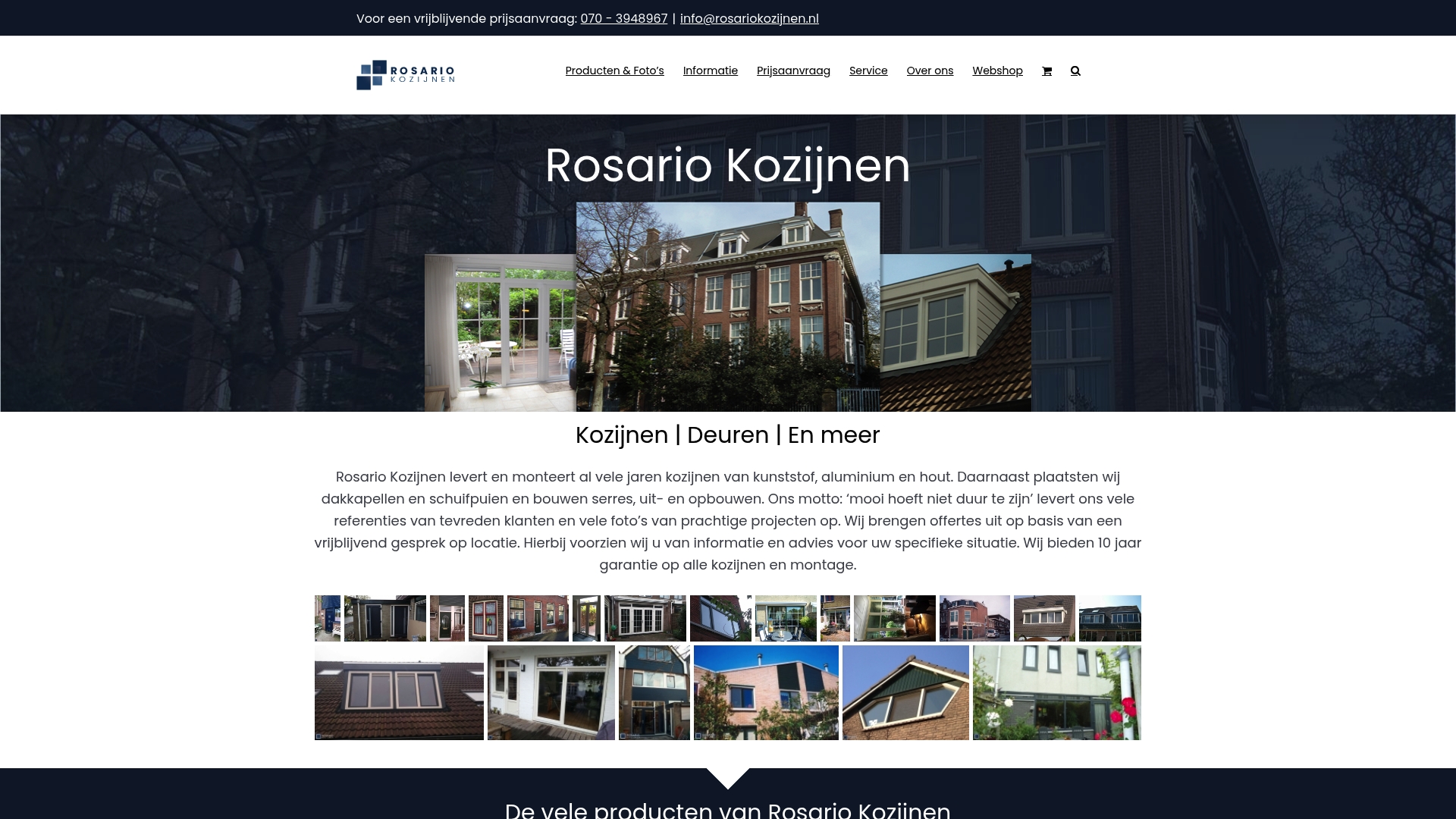Viewport: 1456px width, 819px height.
Task: Click the search magnifier icon
Action: (1075, 71)
